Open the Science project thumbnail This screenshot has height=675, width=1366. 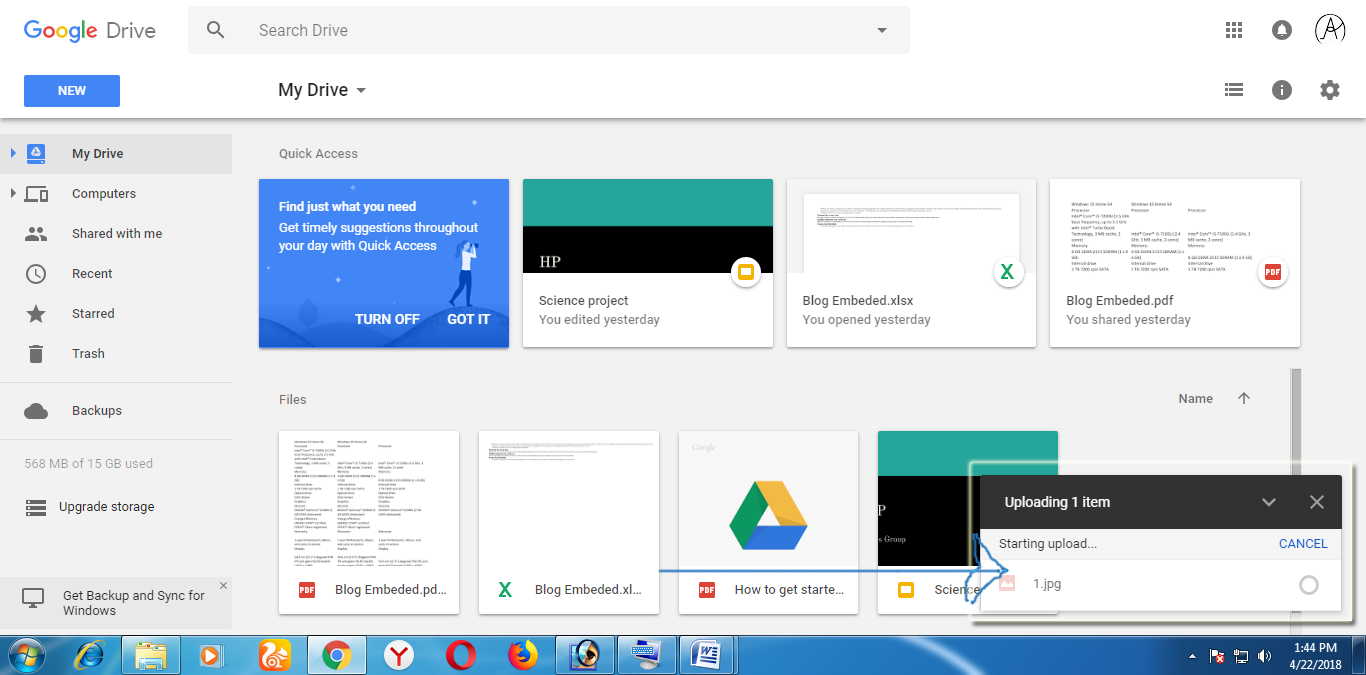tap(648, 225)
